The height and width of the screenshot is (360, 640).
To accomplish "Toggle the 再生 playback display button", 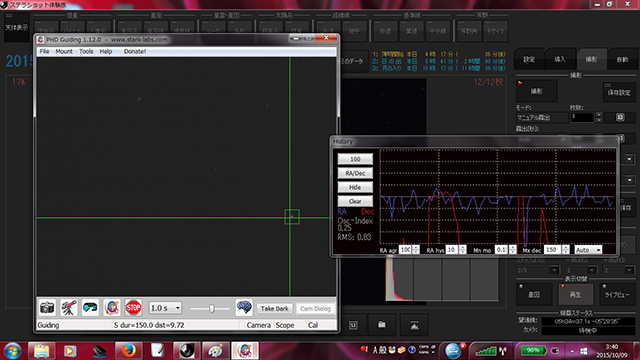I will pyautogui.click(x=576, y=294).
